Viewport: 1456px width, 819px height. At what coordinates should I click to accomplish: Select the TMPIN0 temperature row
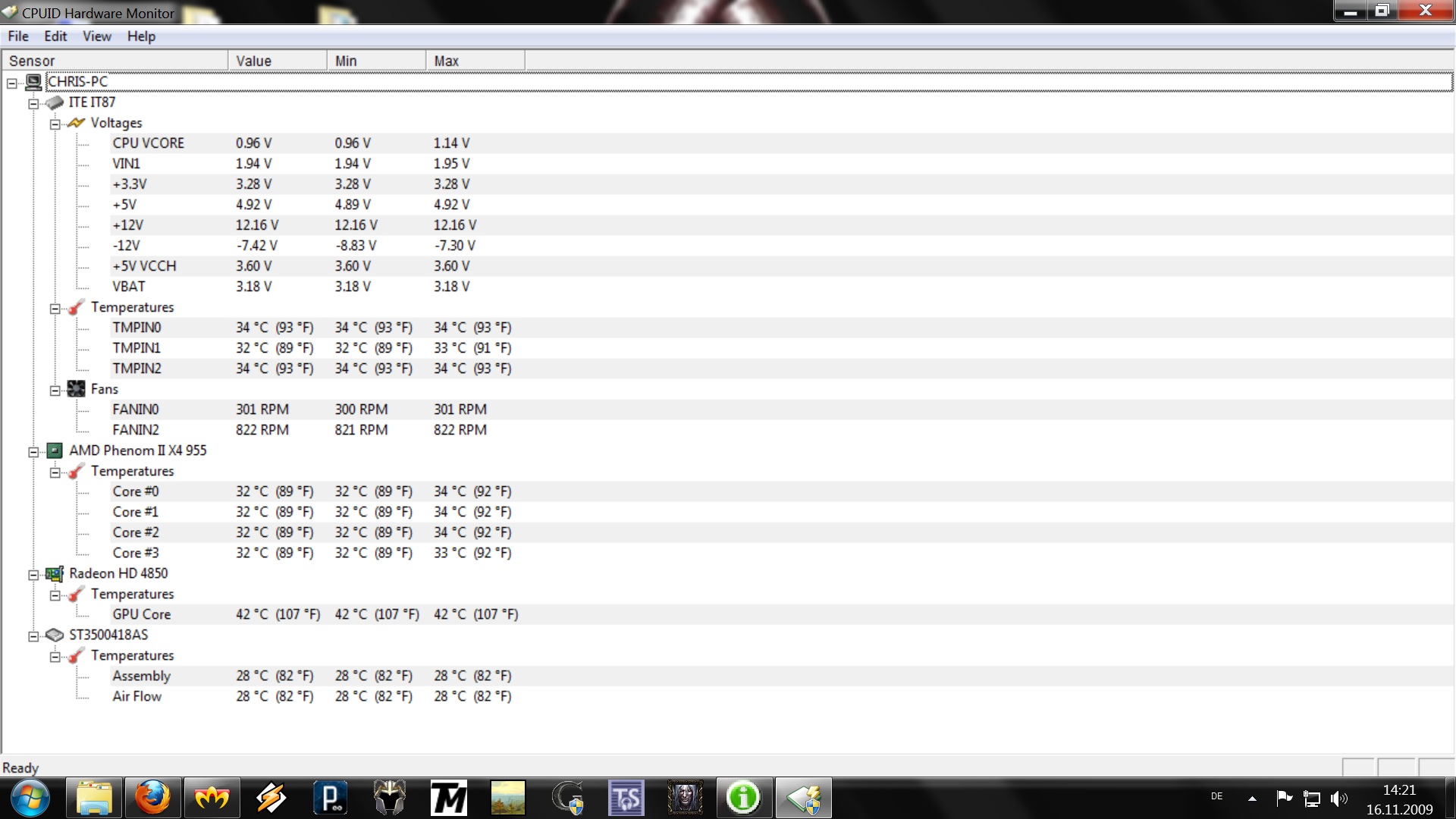[782, 327]
